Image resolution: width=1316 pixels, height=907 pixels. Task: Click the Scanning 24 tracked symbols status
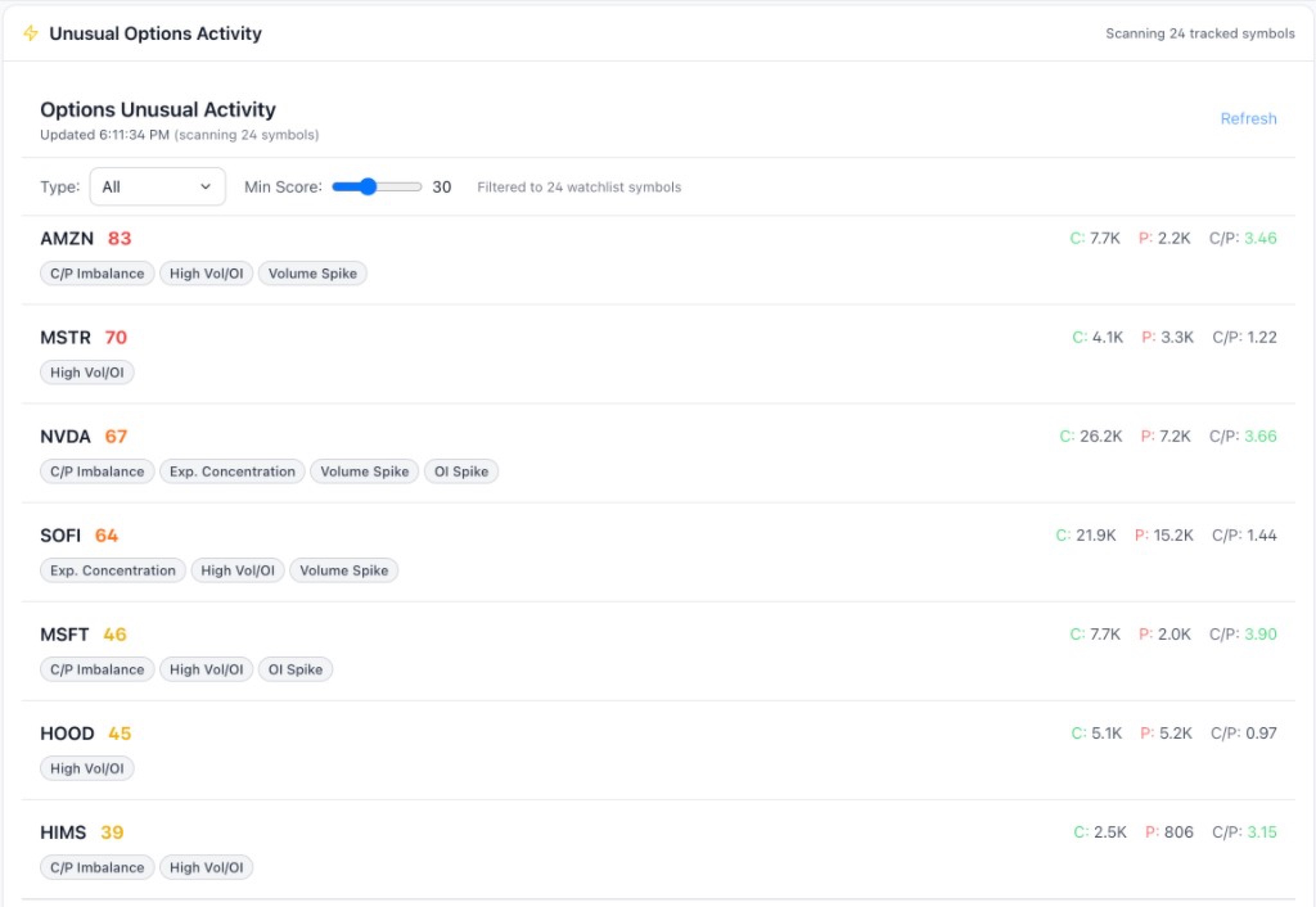1200,33
